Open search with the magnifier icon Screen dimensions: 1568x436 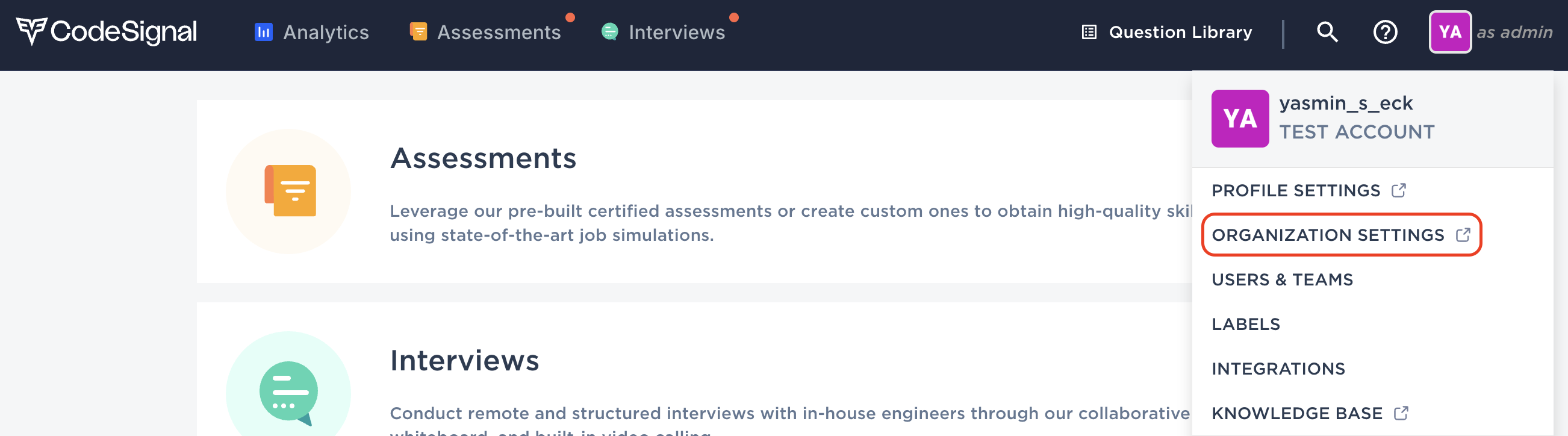1327,32
